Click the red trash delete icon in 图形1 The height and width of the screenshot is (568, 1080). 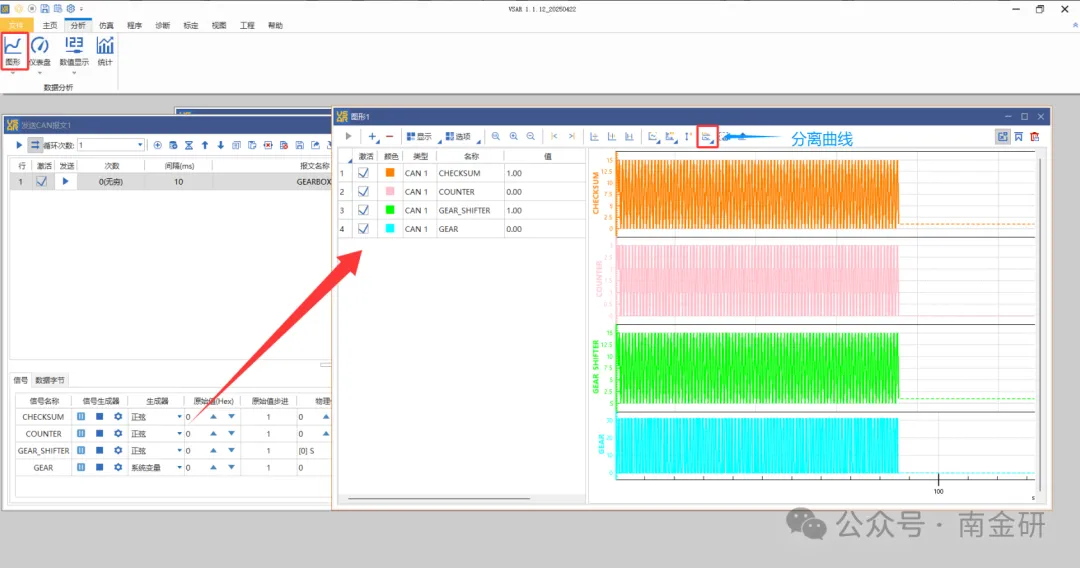coord(1035,136)
